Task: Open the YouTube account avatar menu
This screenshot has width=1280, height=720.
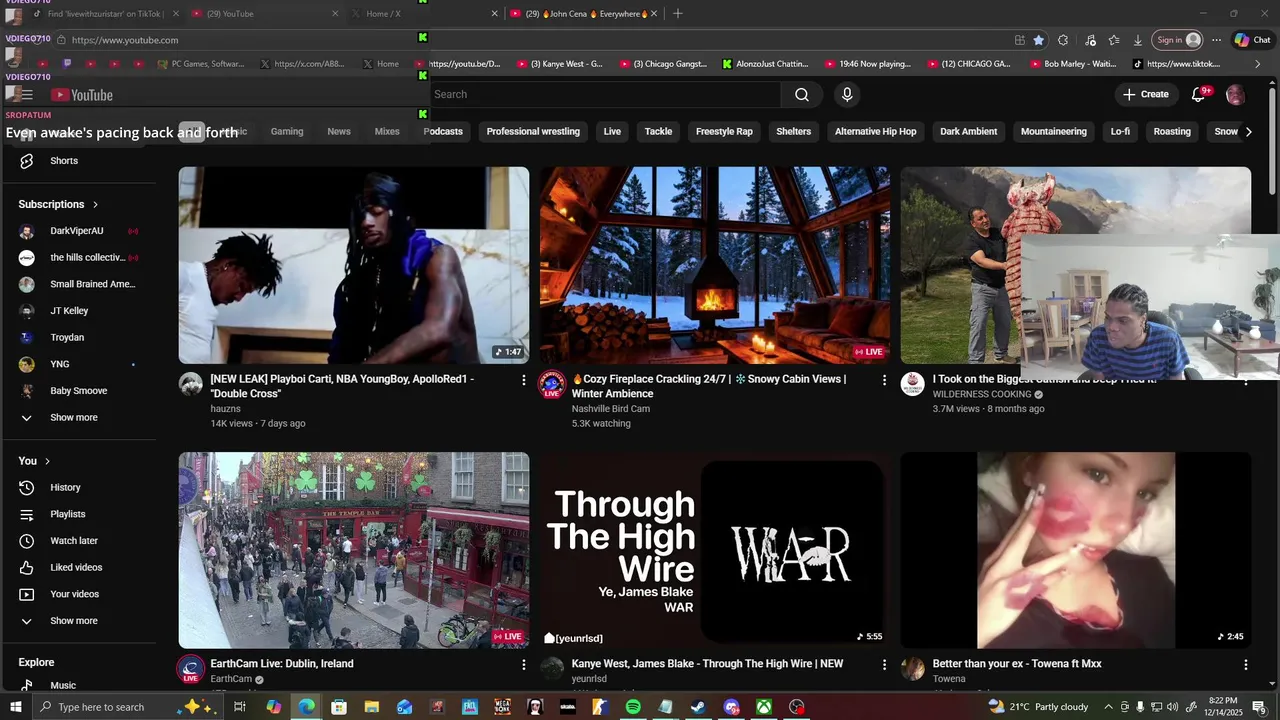Action: (1235, 94)
